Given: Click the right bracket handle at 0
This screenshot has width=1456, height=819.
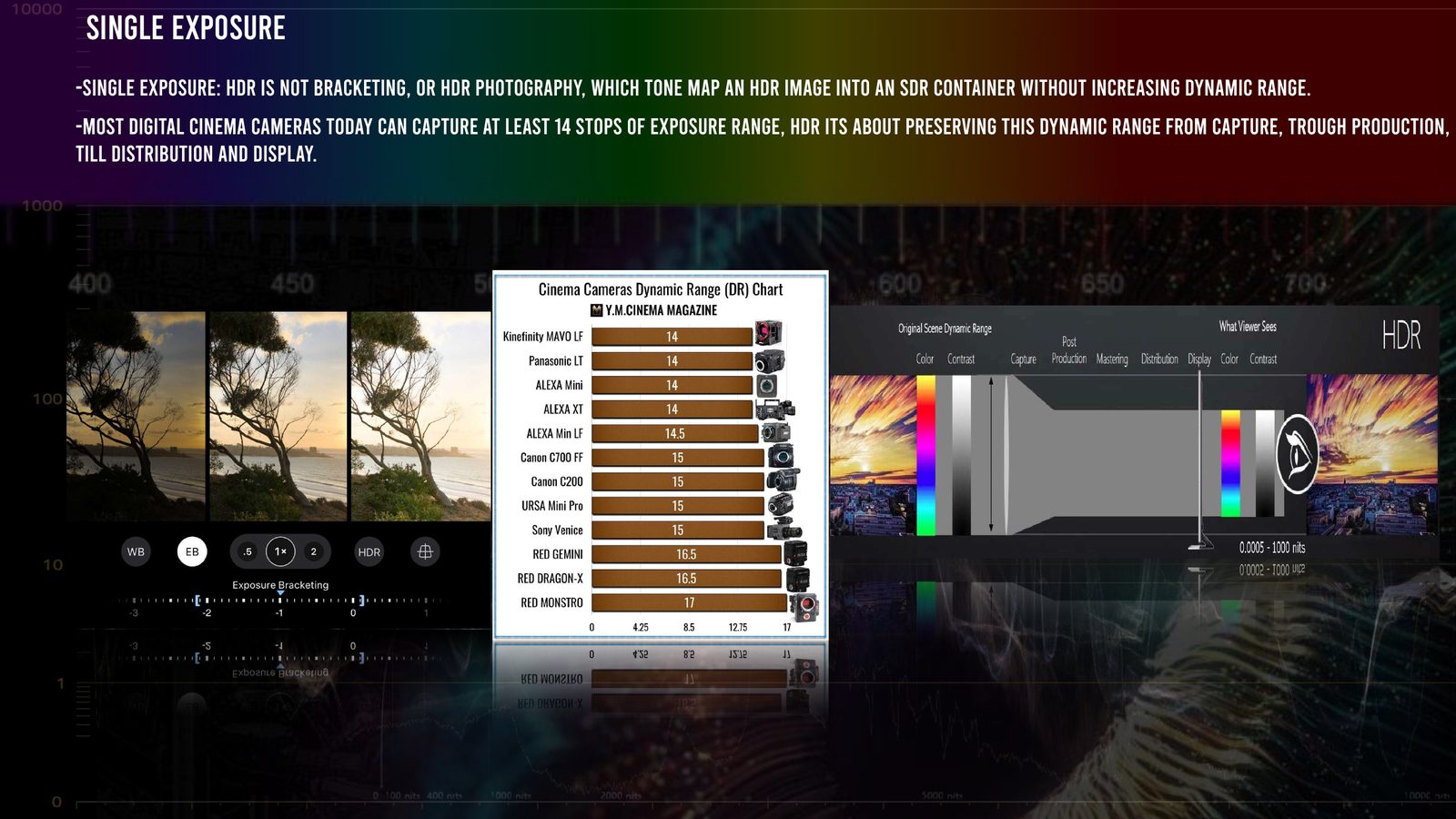Looking at the screenshot, I should [x=362, y=601].
